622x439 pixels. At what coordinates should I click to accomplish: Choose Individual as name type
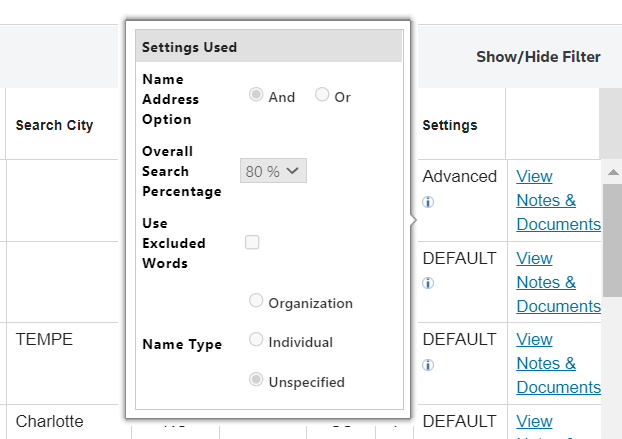coord(256,341)
